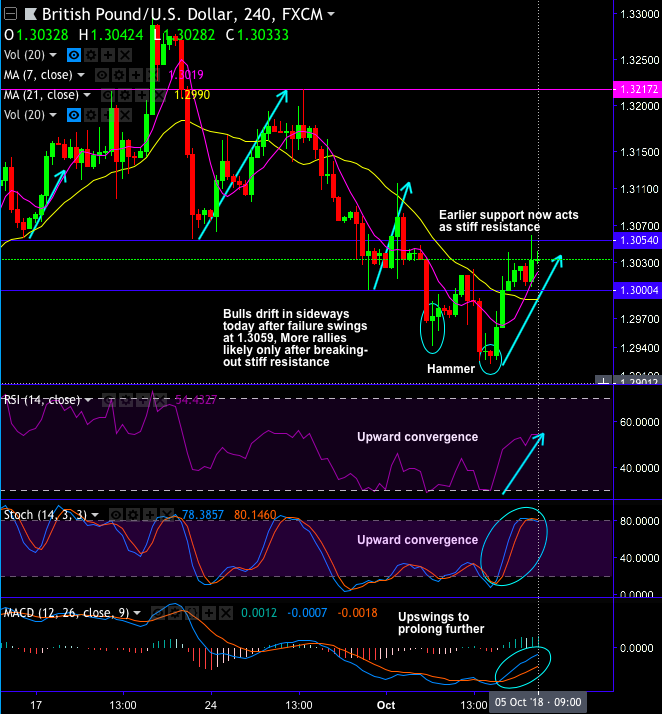Expand dropdown arrow of MA (21, close)
The image size is (662, 714).
click(x=87, y=95)
